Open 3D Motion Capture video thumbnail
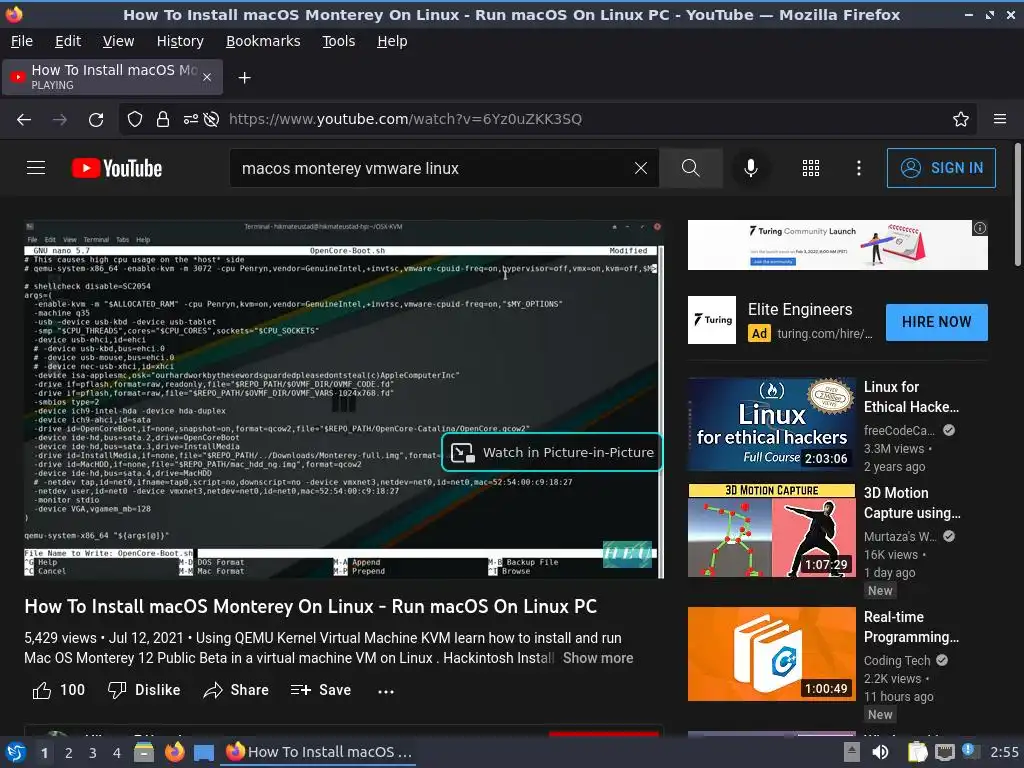The image size is (1024, 768). pos(771,530)
